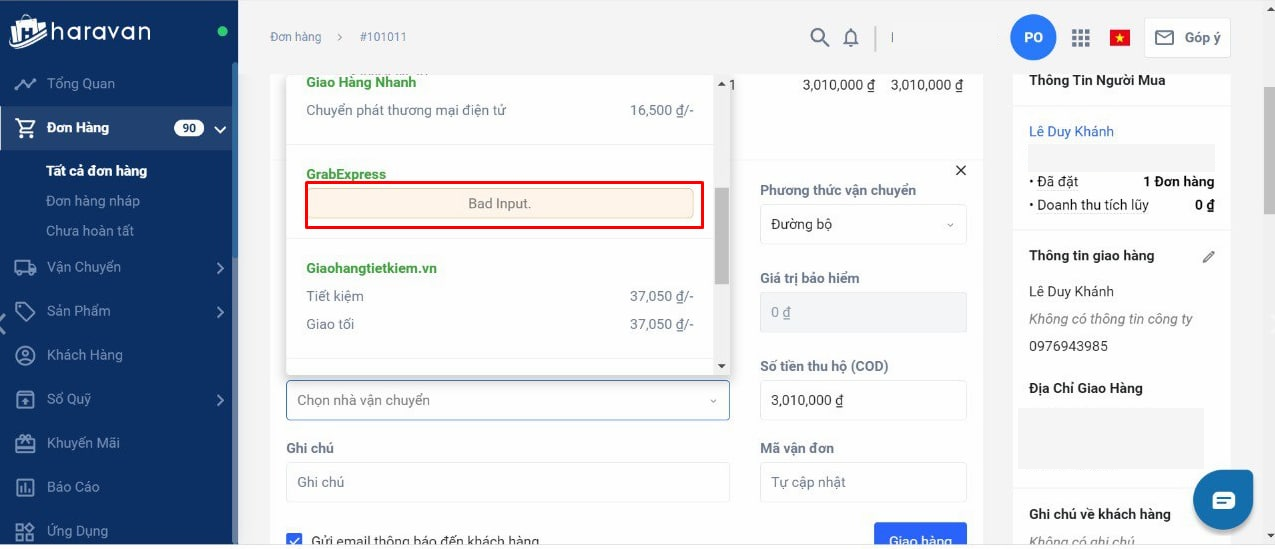1275x549 pixels.
Task: Close the shipping panel with X
Action: [x=961, y=171]
